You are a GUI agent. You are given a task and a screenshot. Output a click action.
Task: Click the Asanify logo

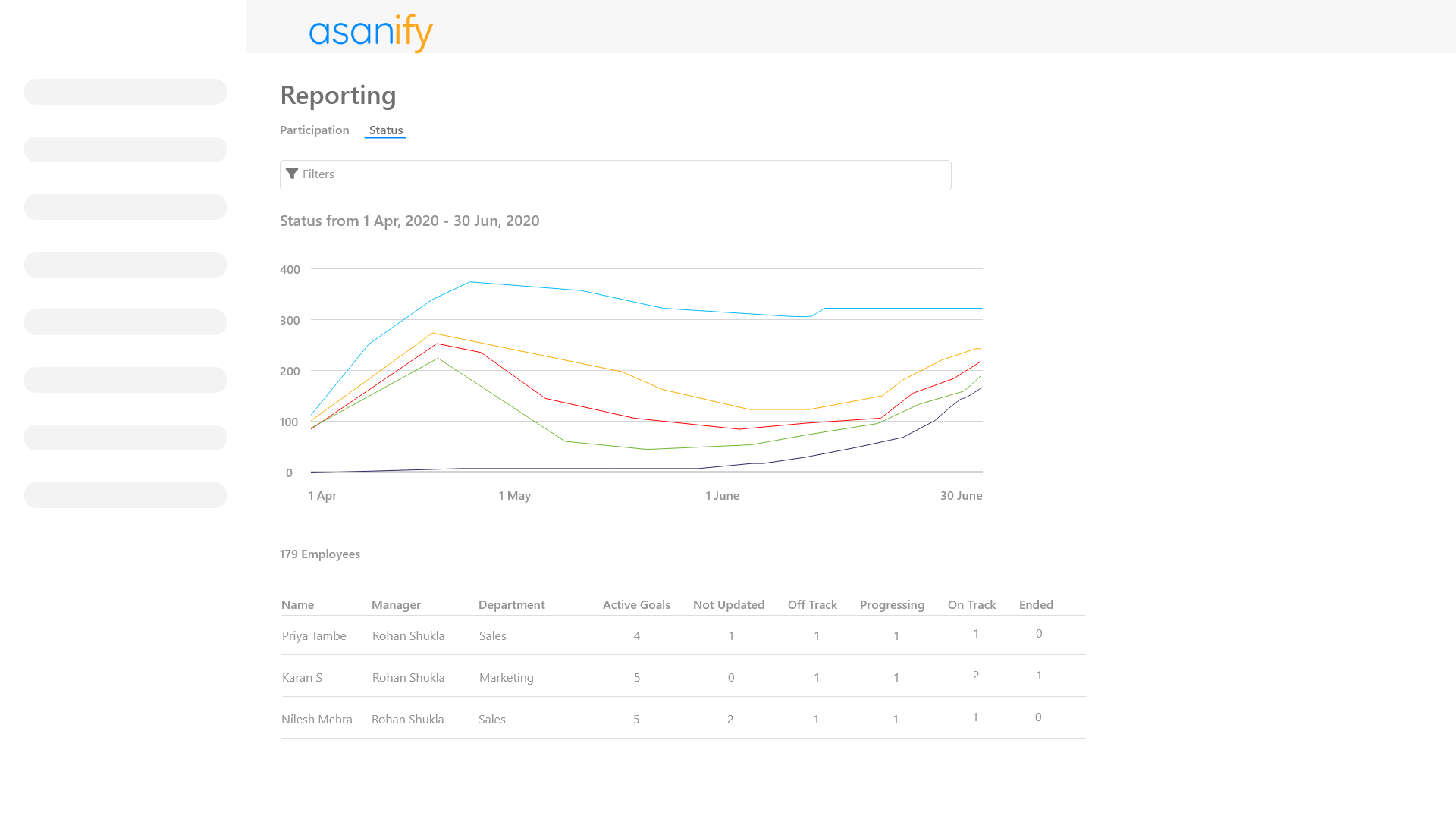point(370,32)
